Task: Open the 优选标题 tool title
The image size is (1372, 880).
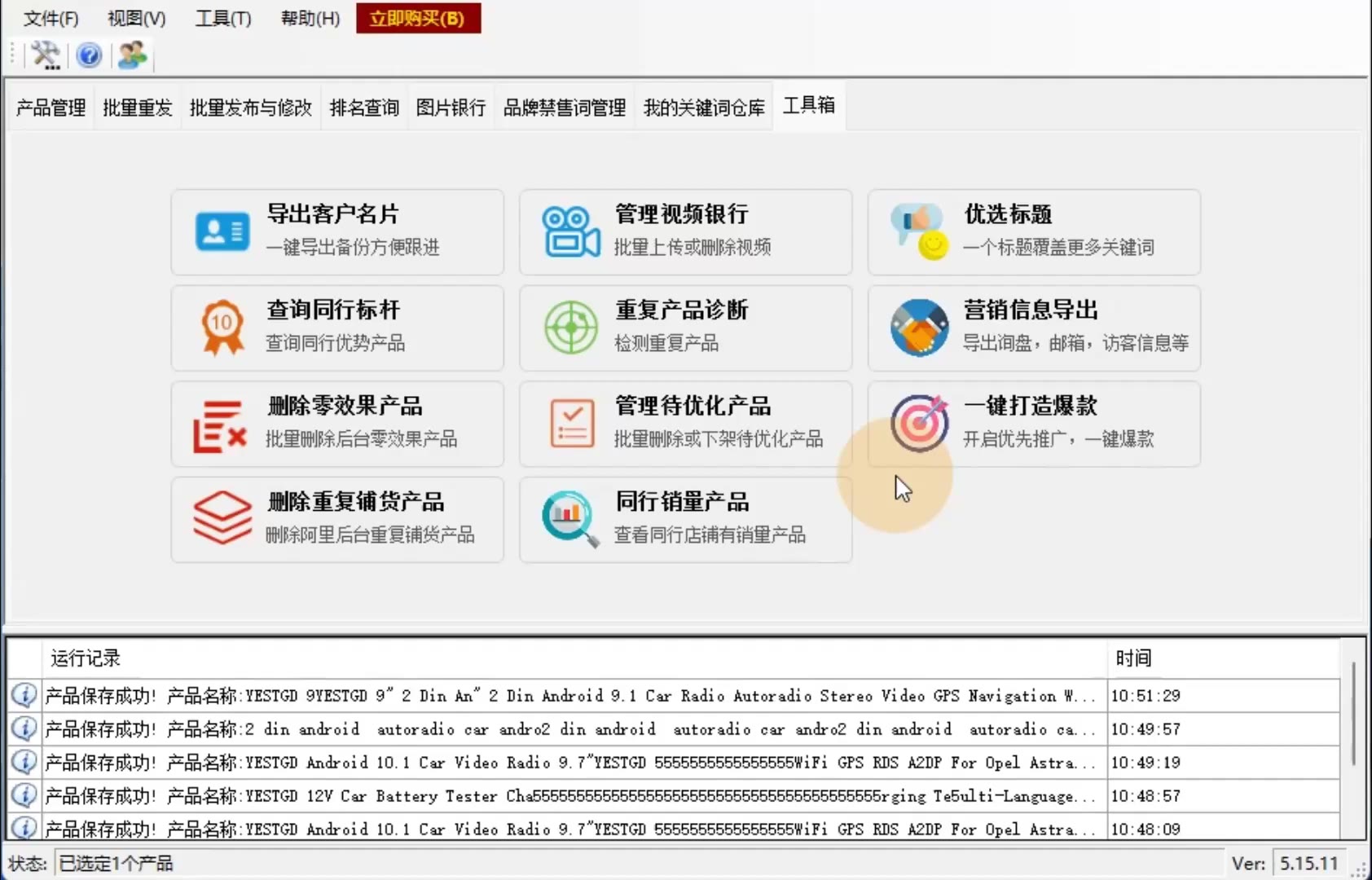Action: point(1008,214)
